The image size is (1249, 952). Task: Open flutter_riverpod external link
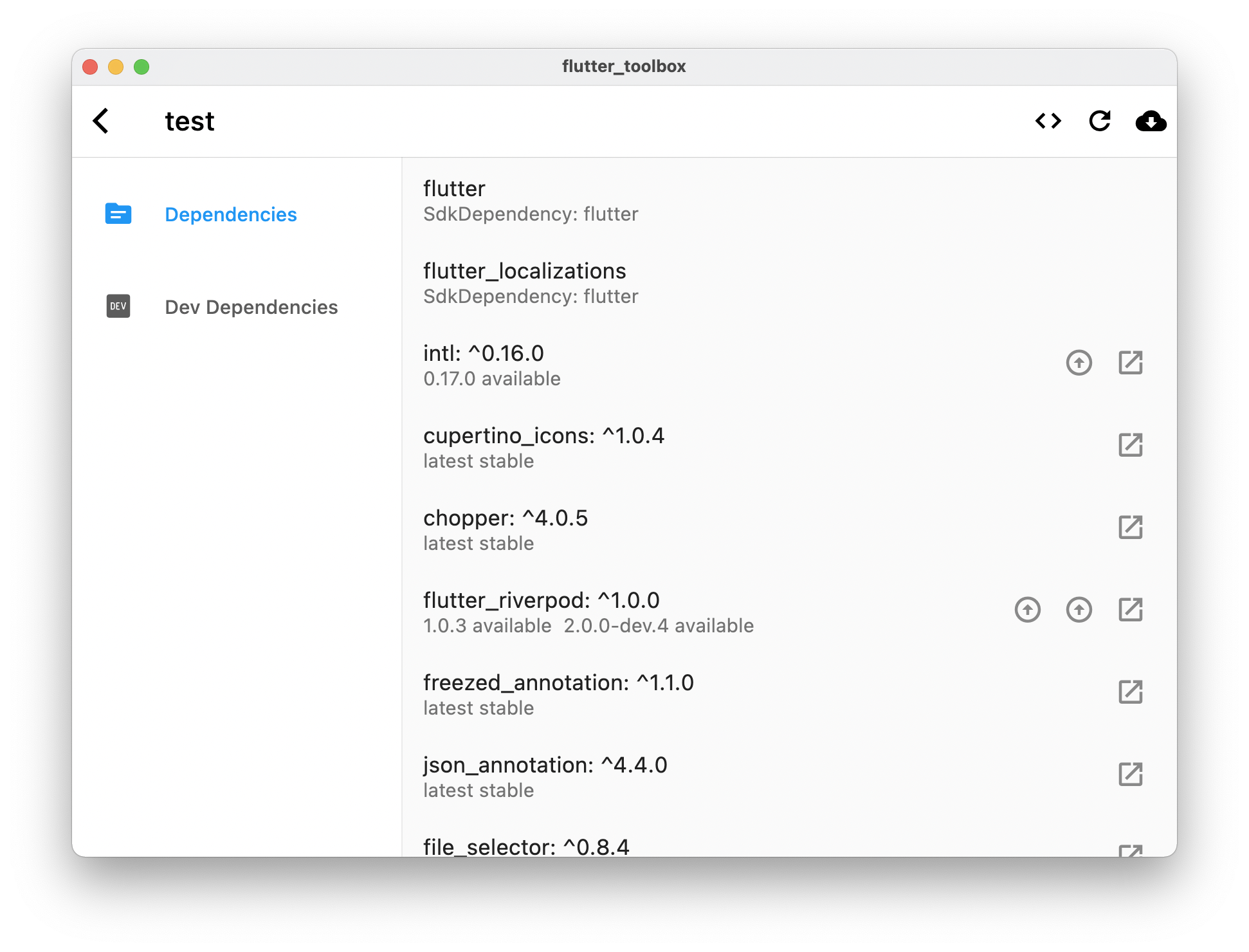[x=1130, y=610]
